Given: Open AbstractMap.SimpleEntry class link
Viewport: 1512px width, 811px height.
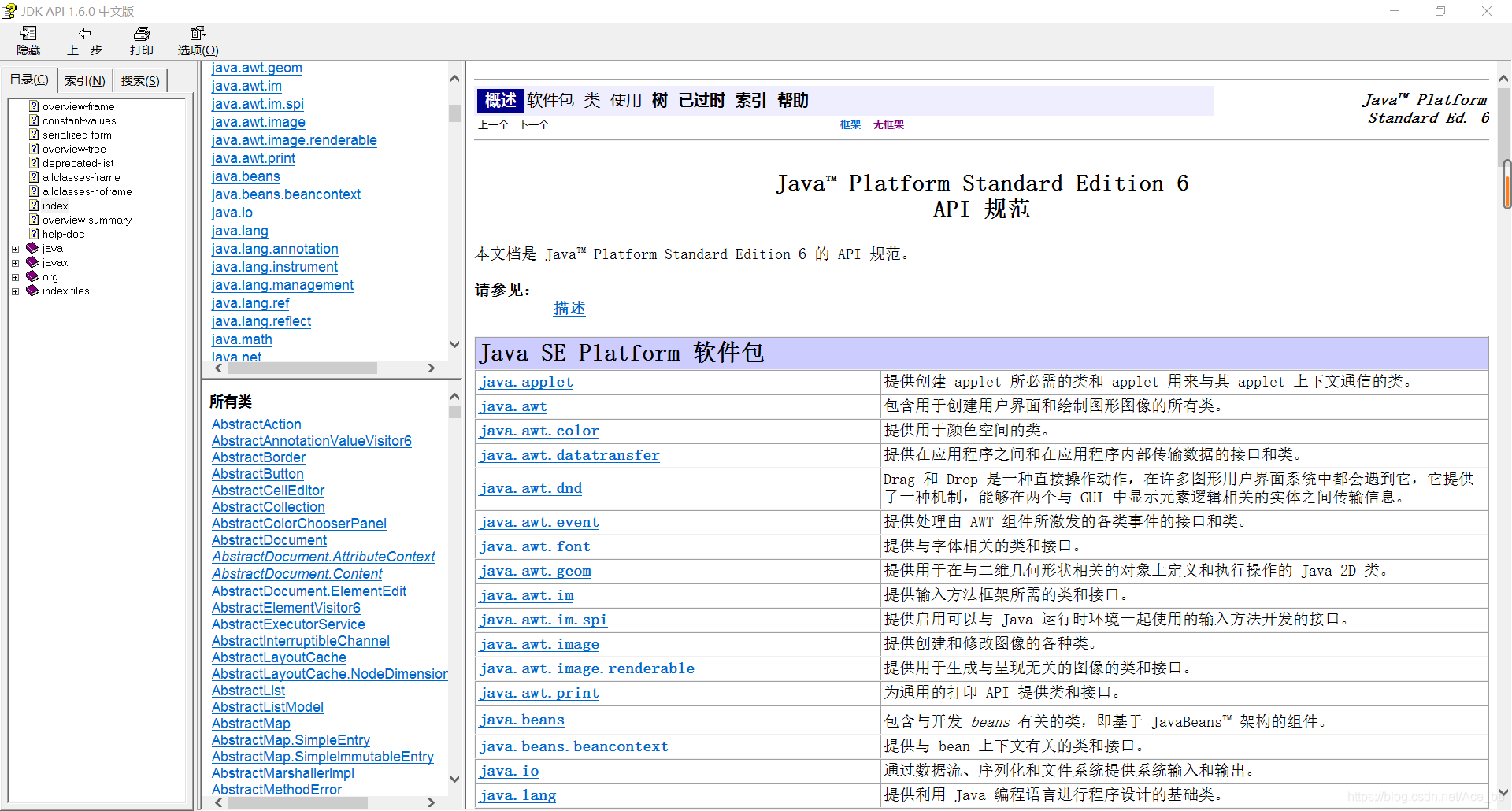Looking at the screenshot, I should [291, 740].
